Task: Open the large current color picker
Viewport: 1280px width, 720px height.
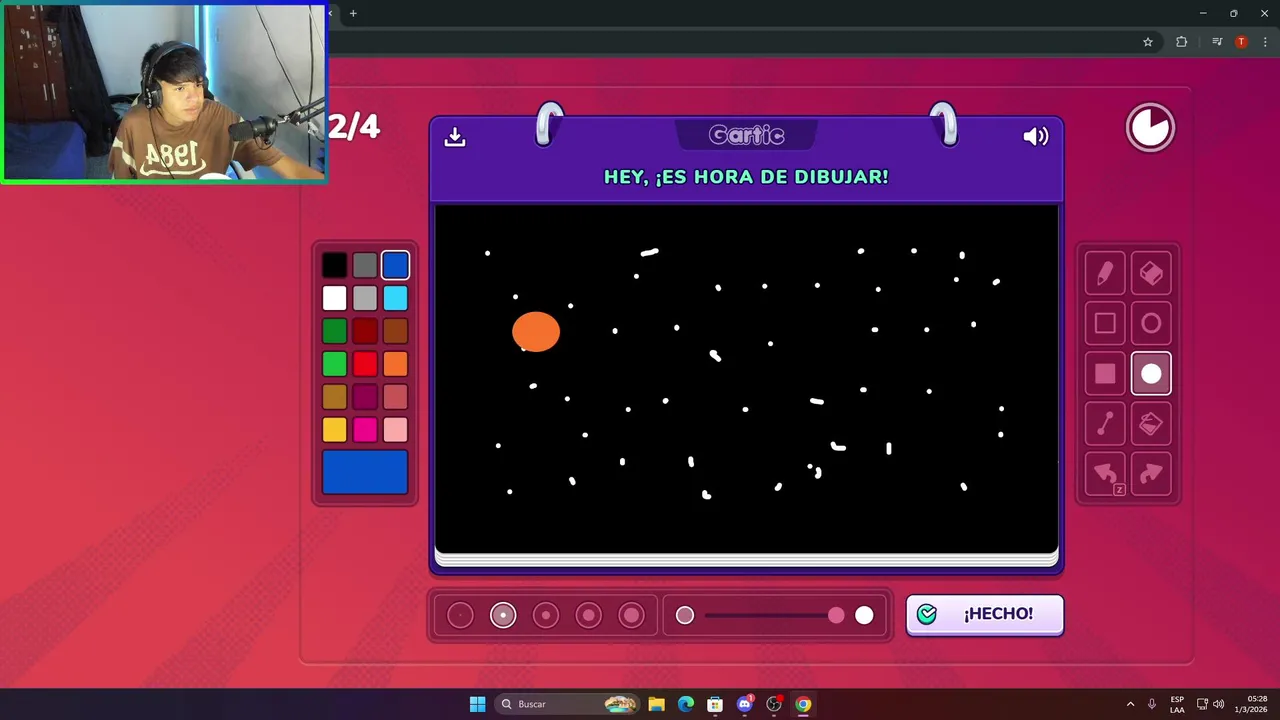Action: coord(365,472)
